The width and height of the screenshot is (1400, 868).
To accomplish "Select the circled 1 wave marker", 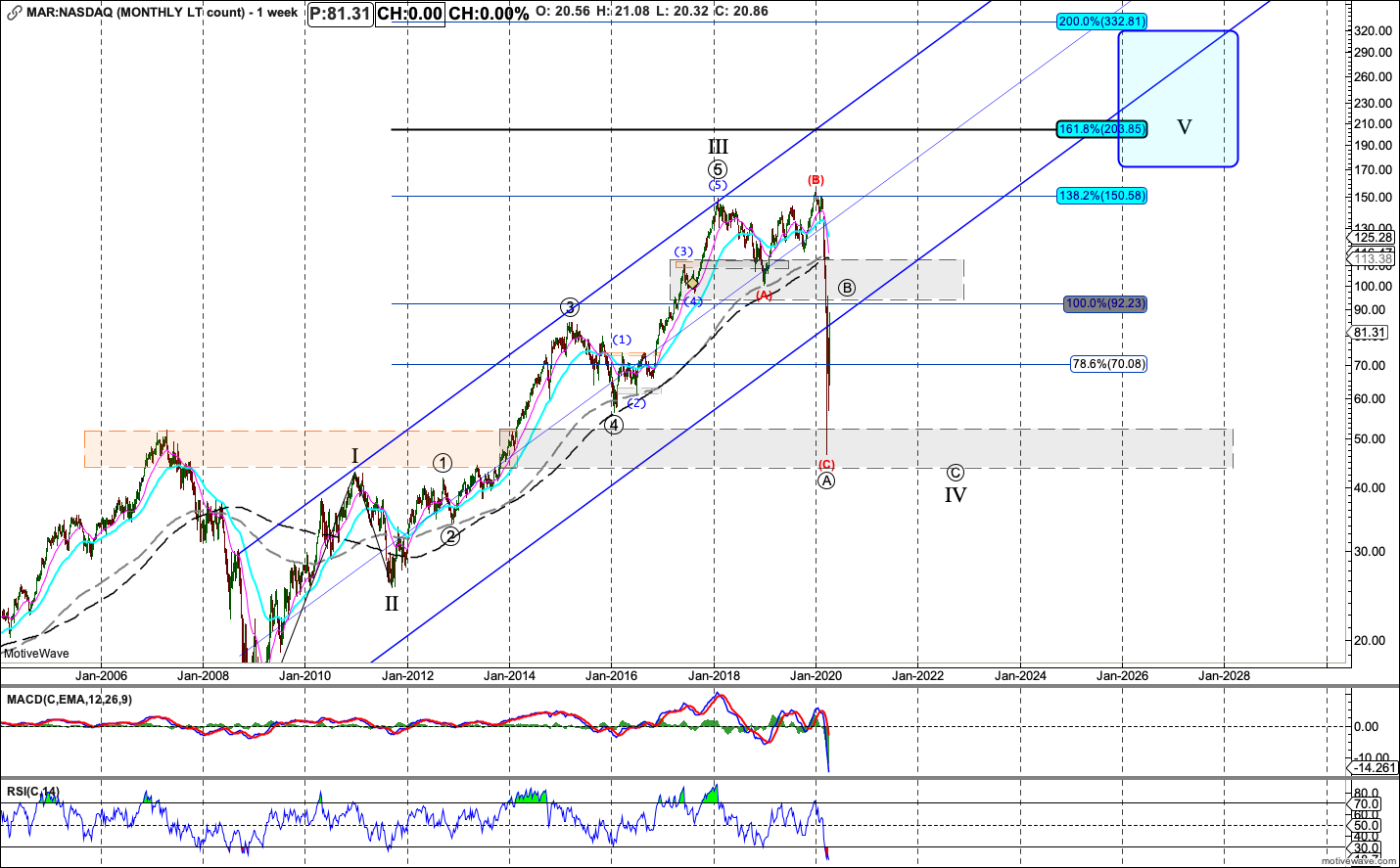I will coord(443,463).
